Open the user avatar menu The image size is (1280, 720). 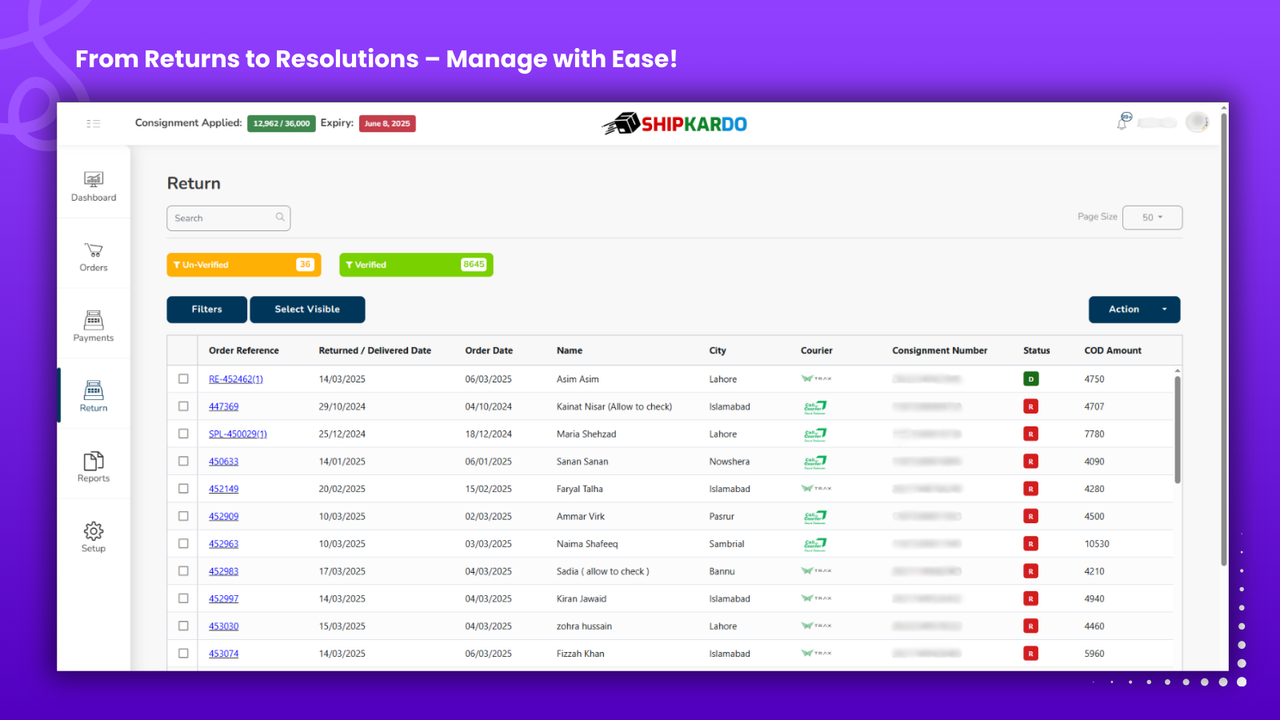pyautogui.click(x=1196, y=122)
